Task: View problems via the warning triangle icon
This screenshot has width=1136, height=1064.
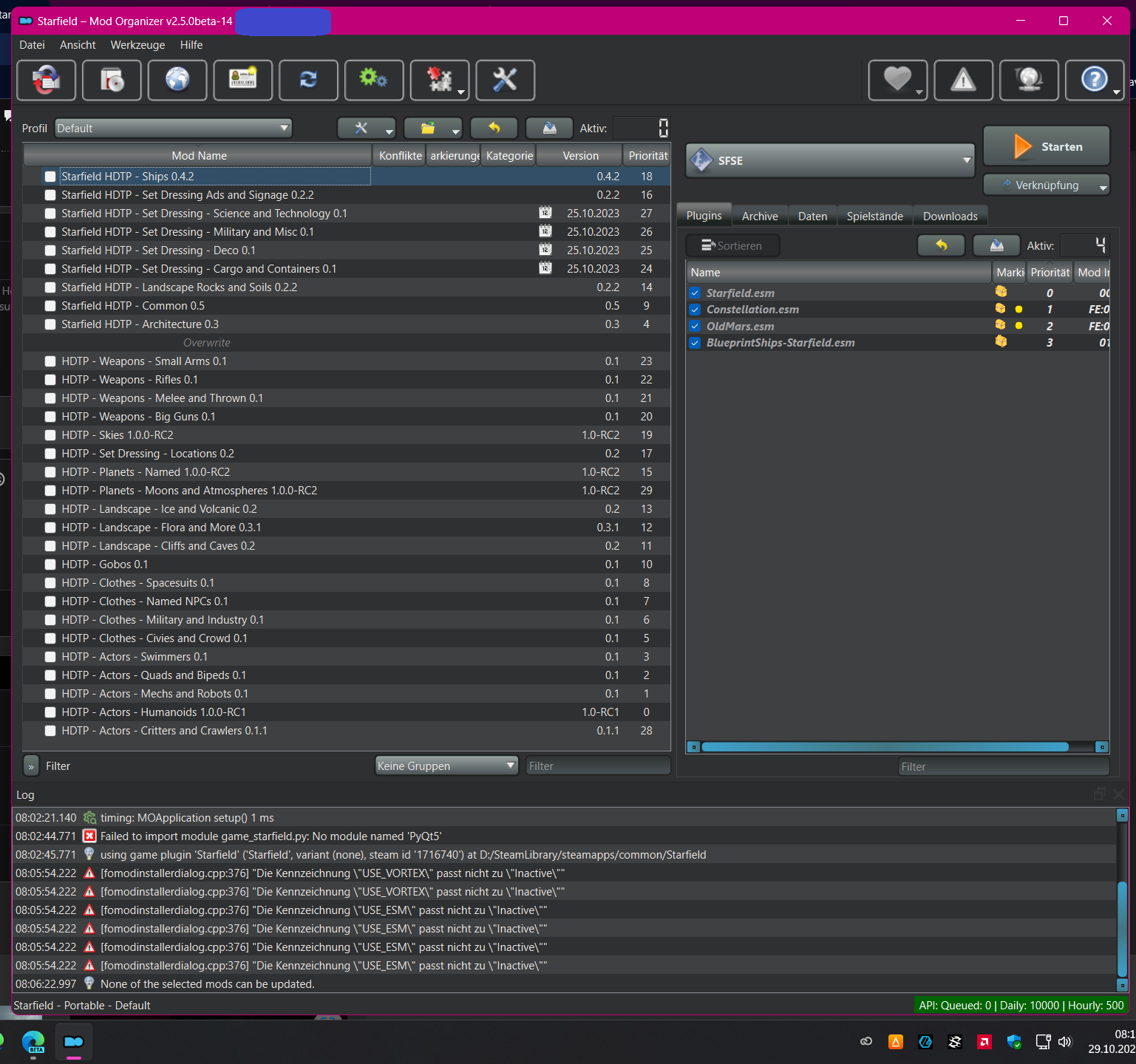Action: [x=964, y=81]
